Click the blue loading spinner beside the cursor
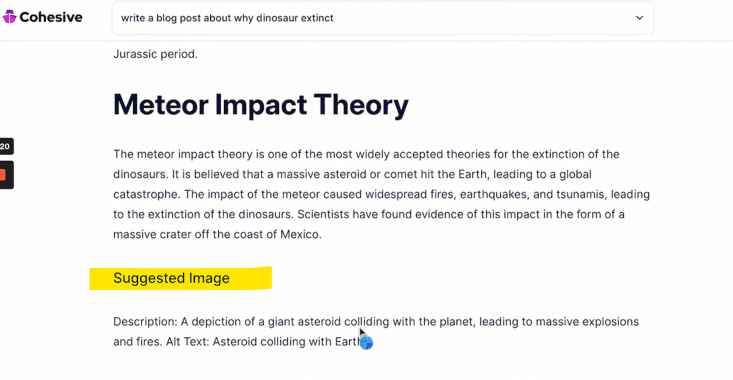 [367, 343]
